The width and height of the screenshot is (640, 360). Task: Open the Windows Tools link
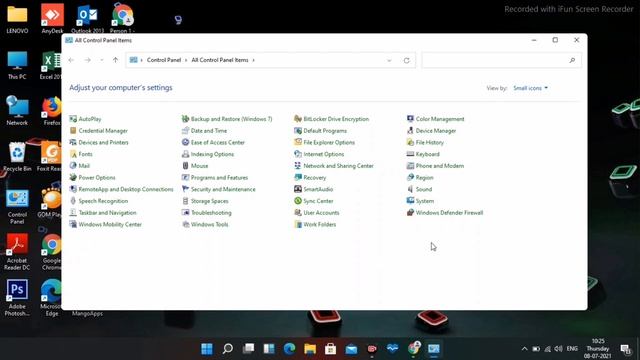[x=210, y=224]
